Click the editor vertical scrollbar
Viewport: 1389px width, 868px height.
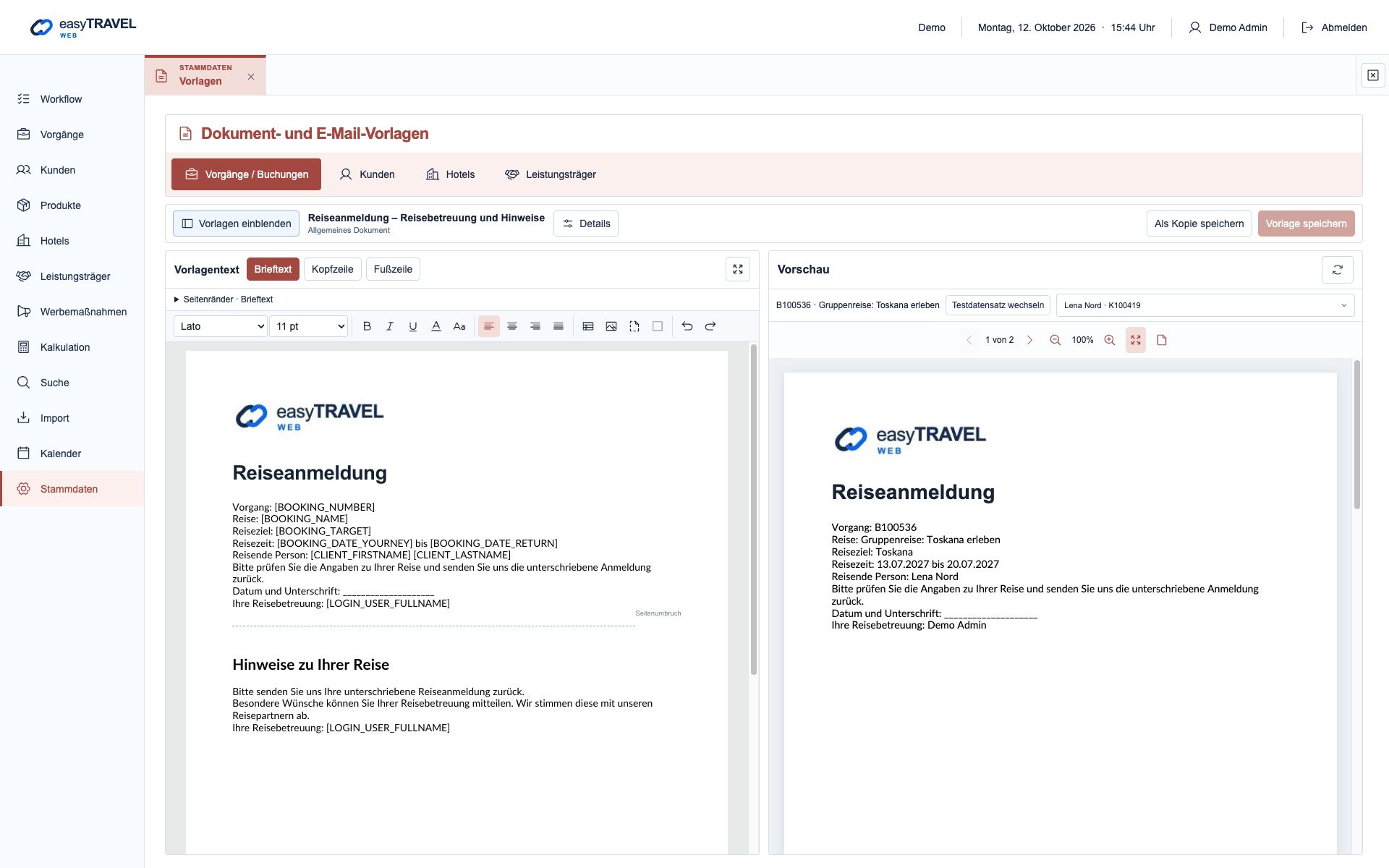tap(753, 510)
